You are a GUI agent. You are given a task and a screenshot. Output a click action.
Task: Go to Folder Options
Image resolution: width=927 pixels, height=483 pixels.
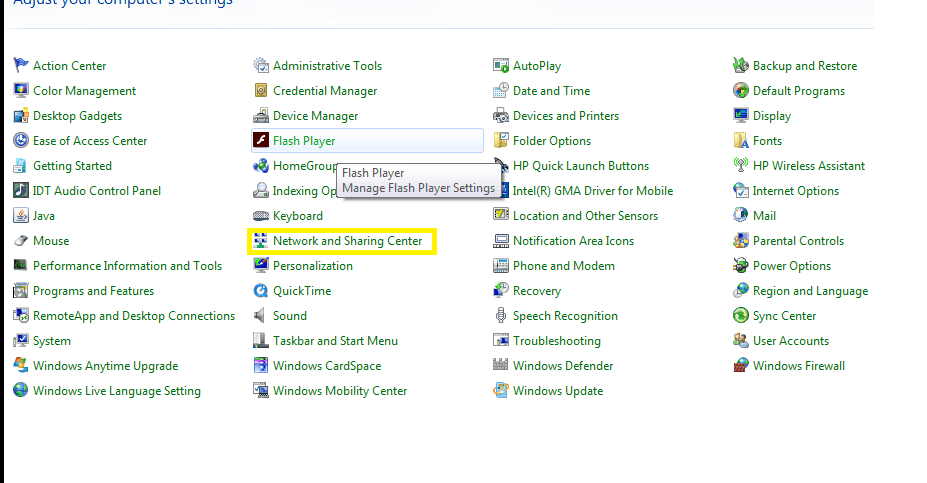tap(551, 141)
